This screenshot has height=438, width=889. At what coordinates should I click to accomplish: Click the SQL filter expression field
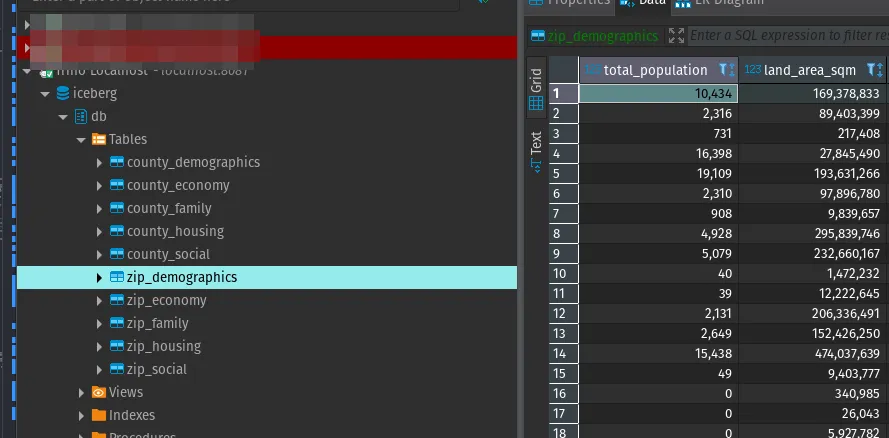[x=785, y=36]
